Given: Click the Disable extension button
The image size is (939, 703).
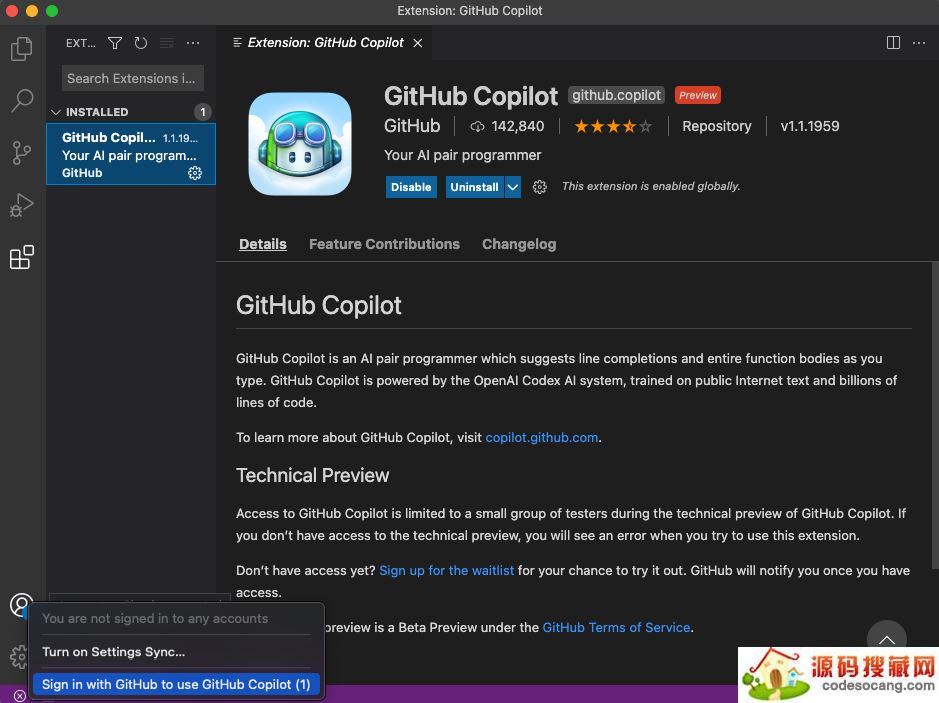Looking at the screenshot, I should coord(411,187).
